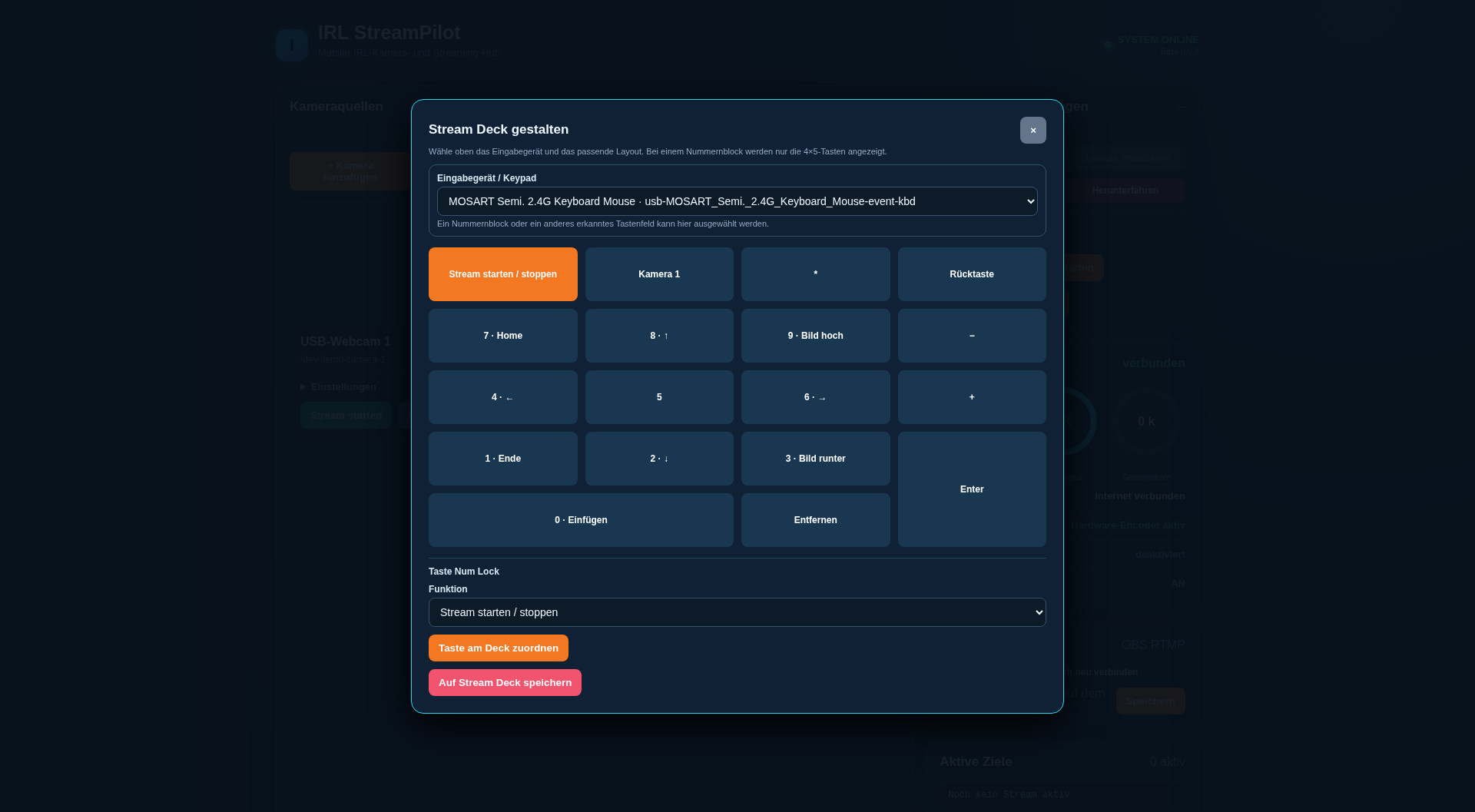
Task: Select the '6 · →' key
Action: point(816,397)
